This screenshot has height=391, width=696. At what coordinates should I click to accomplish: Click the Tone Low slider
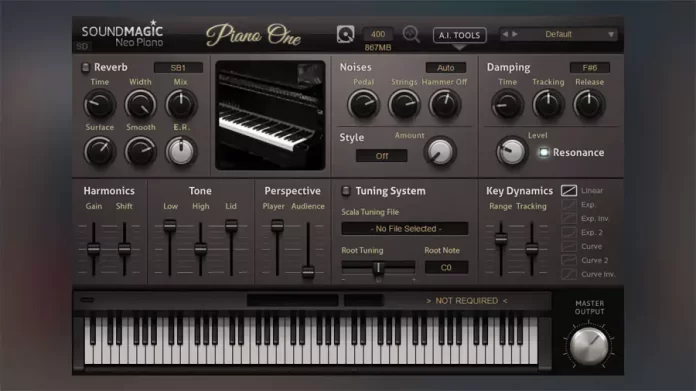(170, 249)
